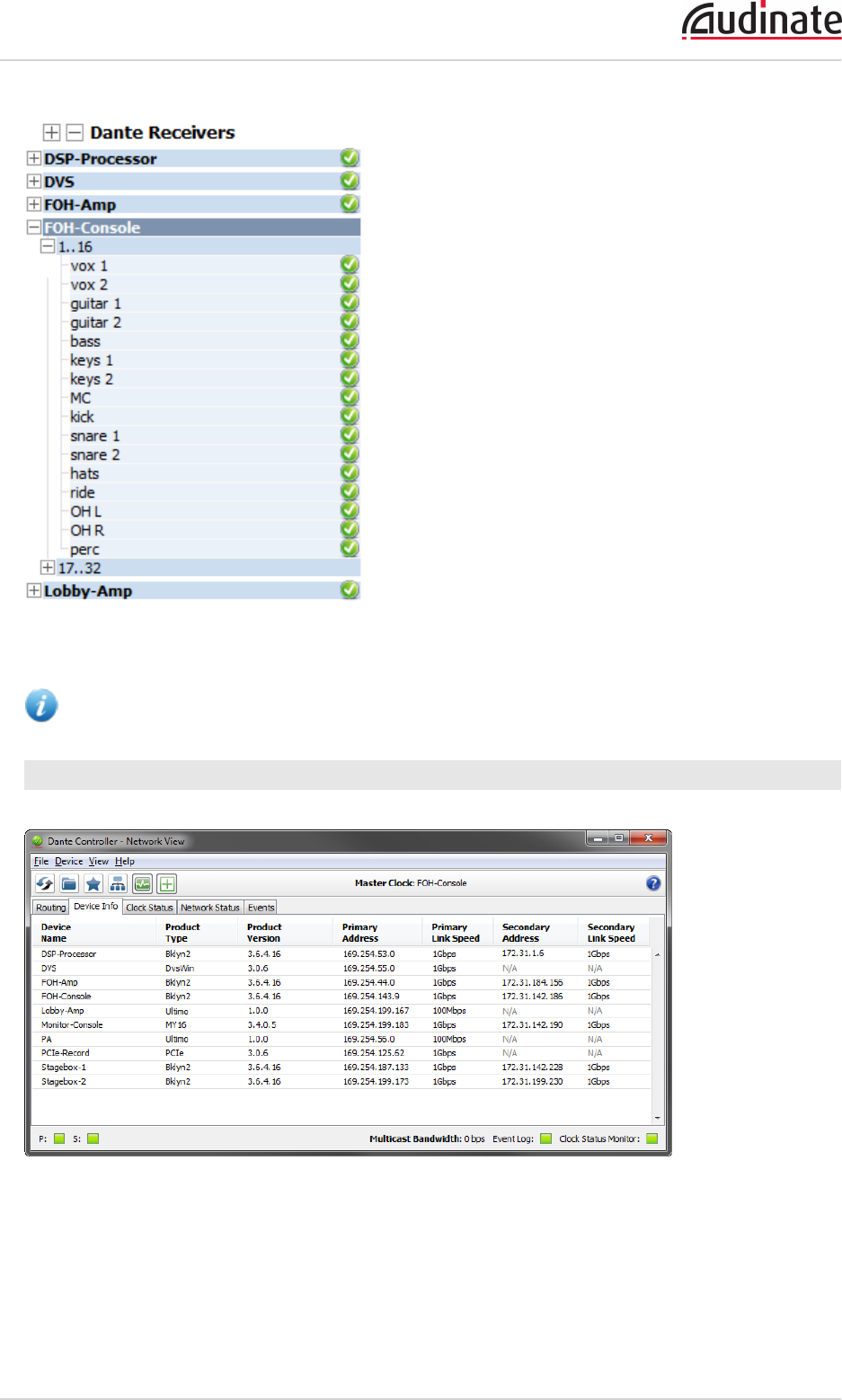
Task: Click green check beside kick
Action: click(350, 416)
